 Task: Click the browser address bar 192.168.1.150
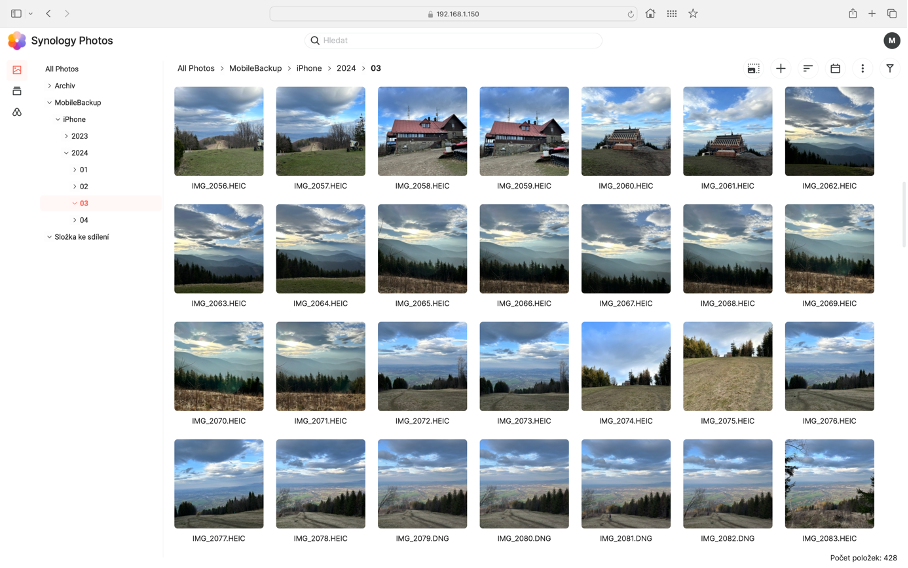pyautogui.click(x=453, y=14)
